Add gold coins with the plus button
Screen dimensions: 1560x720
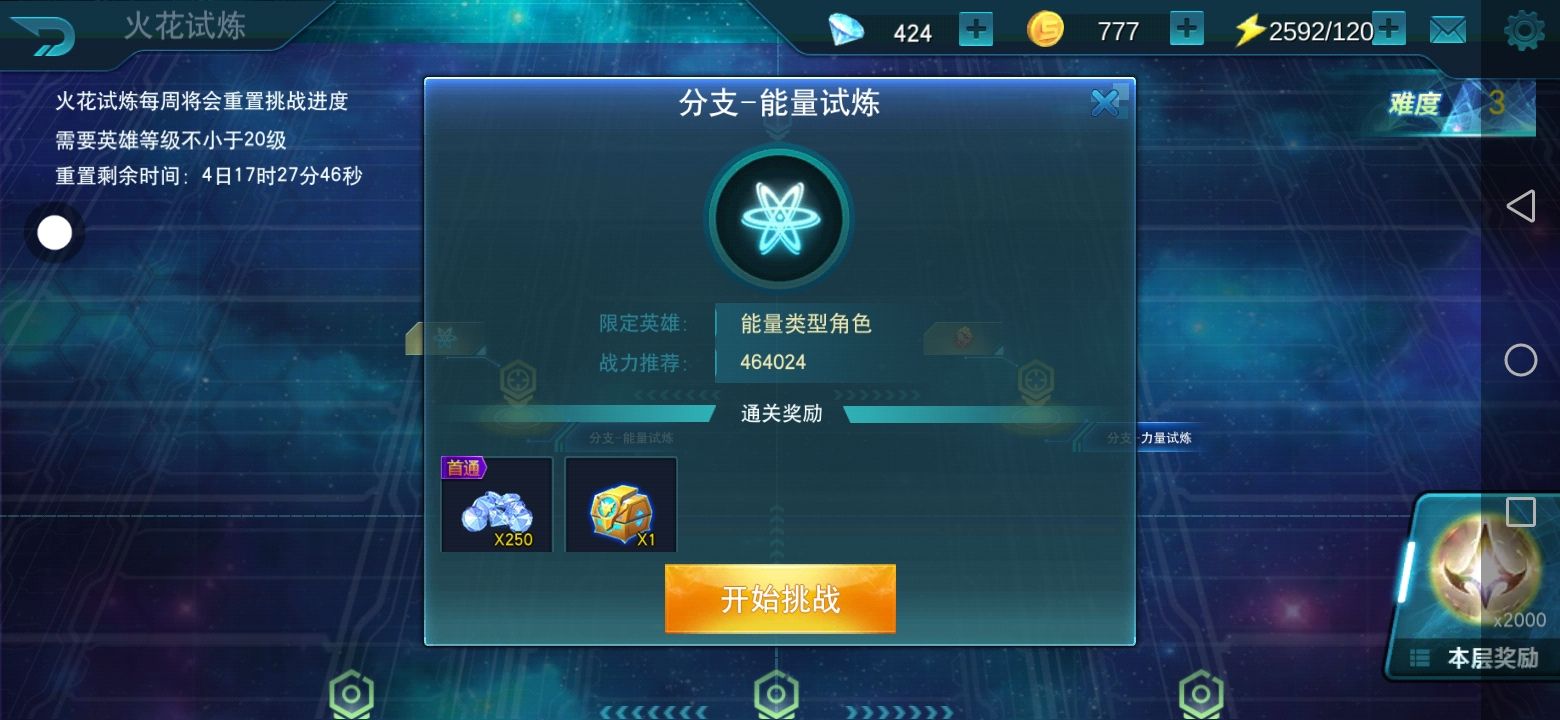tap(1186, 30)
